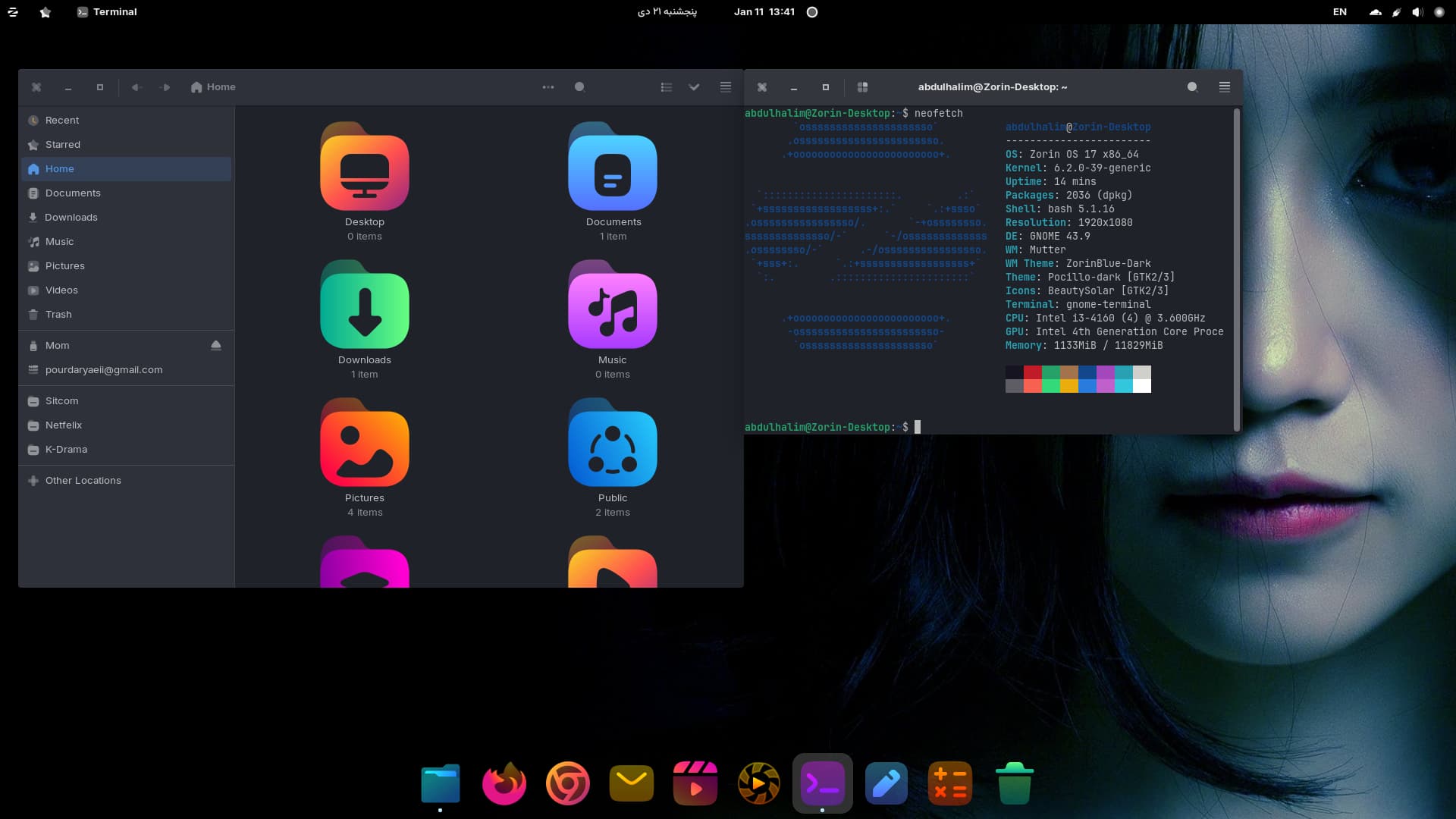Viewport: 1456px width, 819px height.
Task: Open view options dropdown checkmark
Action: pyautogui.click(x=694, y=87)
